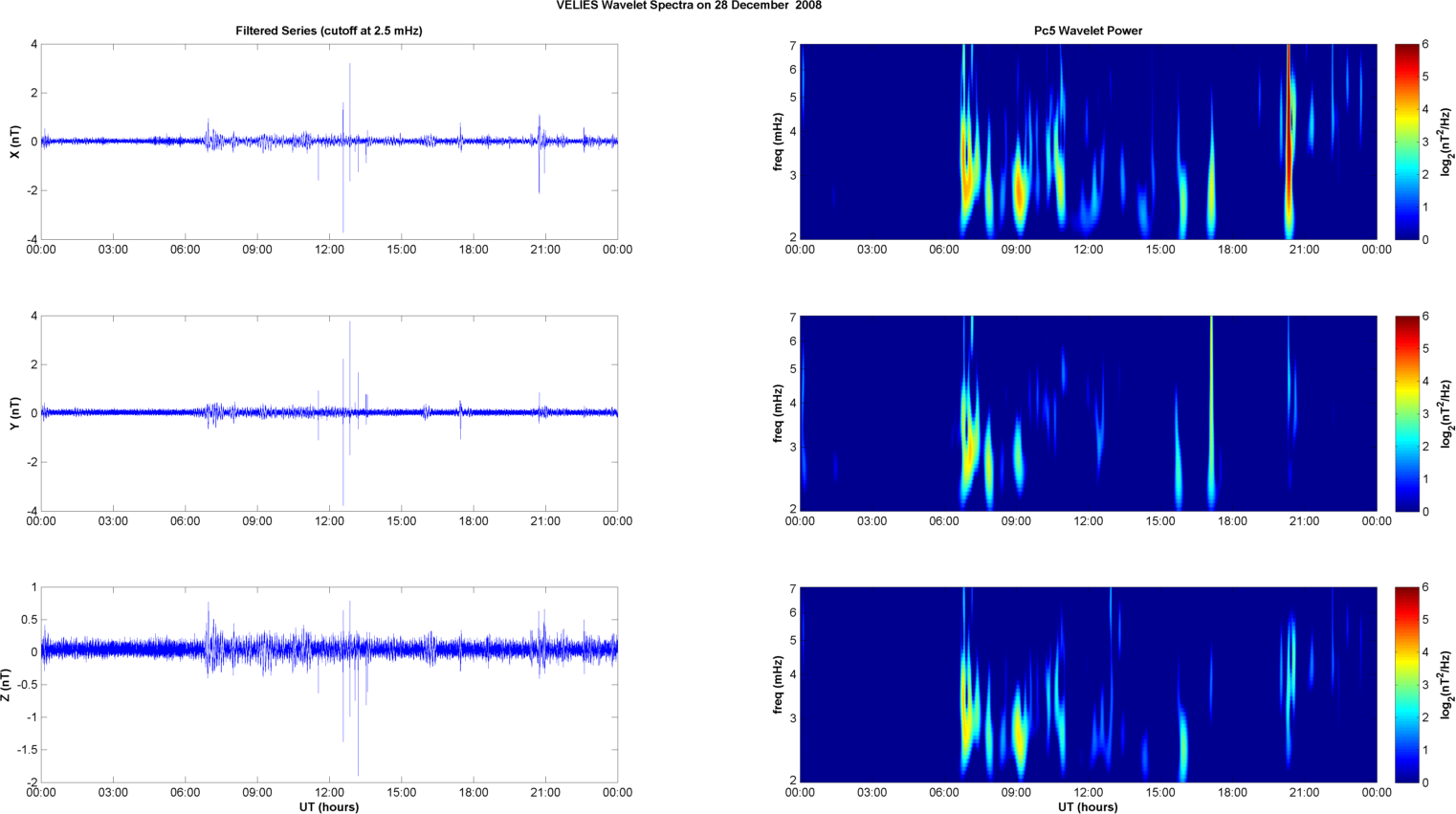This screenshot has height=814, width=1456.
Task: Click 'UT (hours)' label under bottom wavelet spectrogram
Action: 1088,806
